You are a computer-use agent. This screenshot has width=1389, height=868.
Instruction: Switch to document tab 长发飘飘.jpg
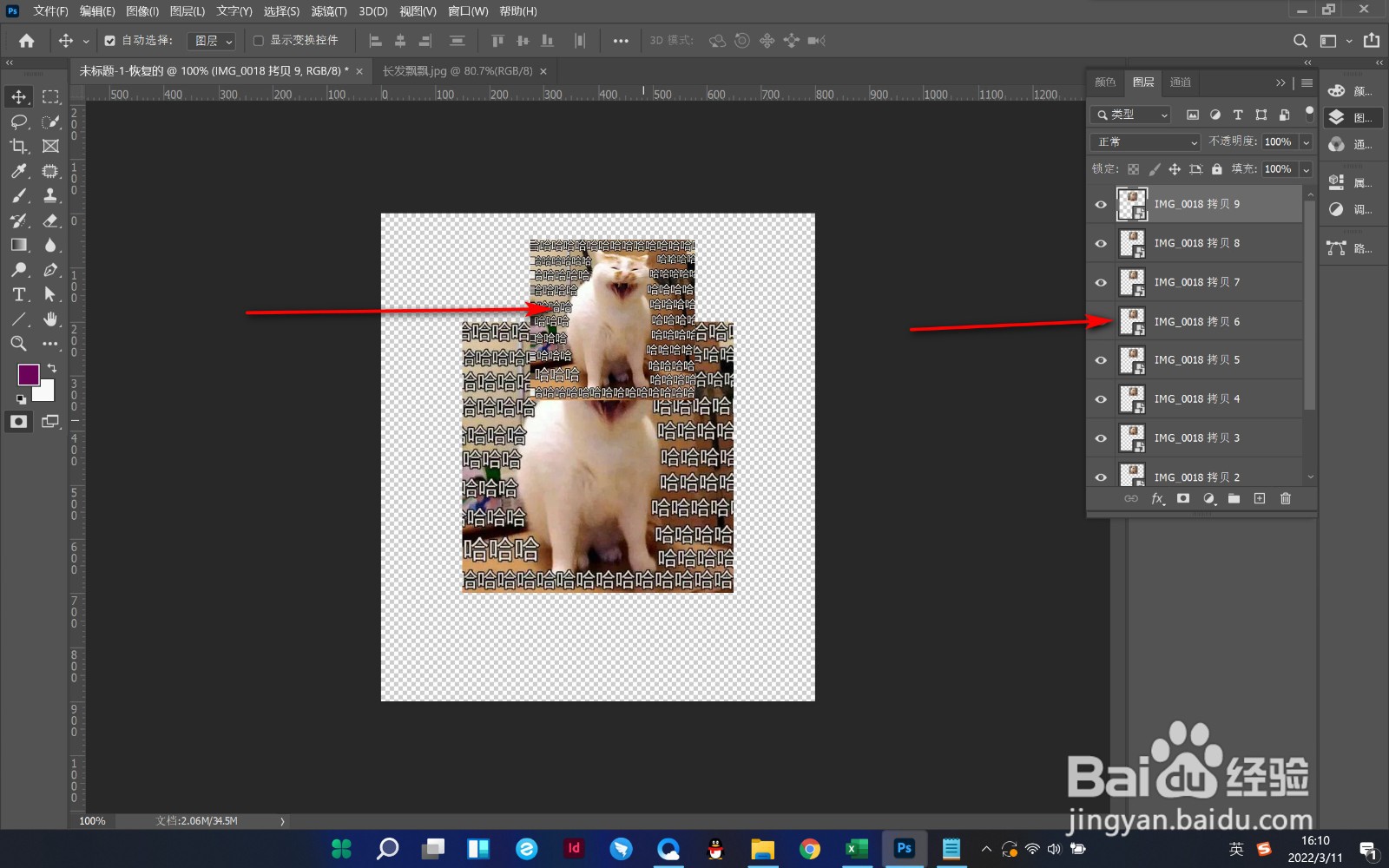[458, 71]
